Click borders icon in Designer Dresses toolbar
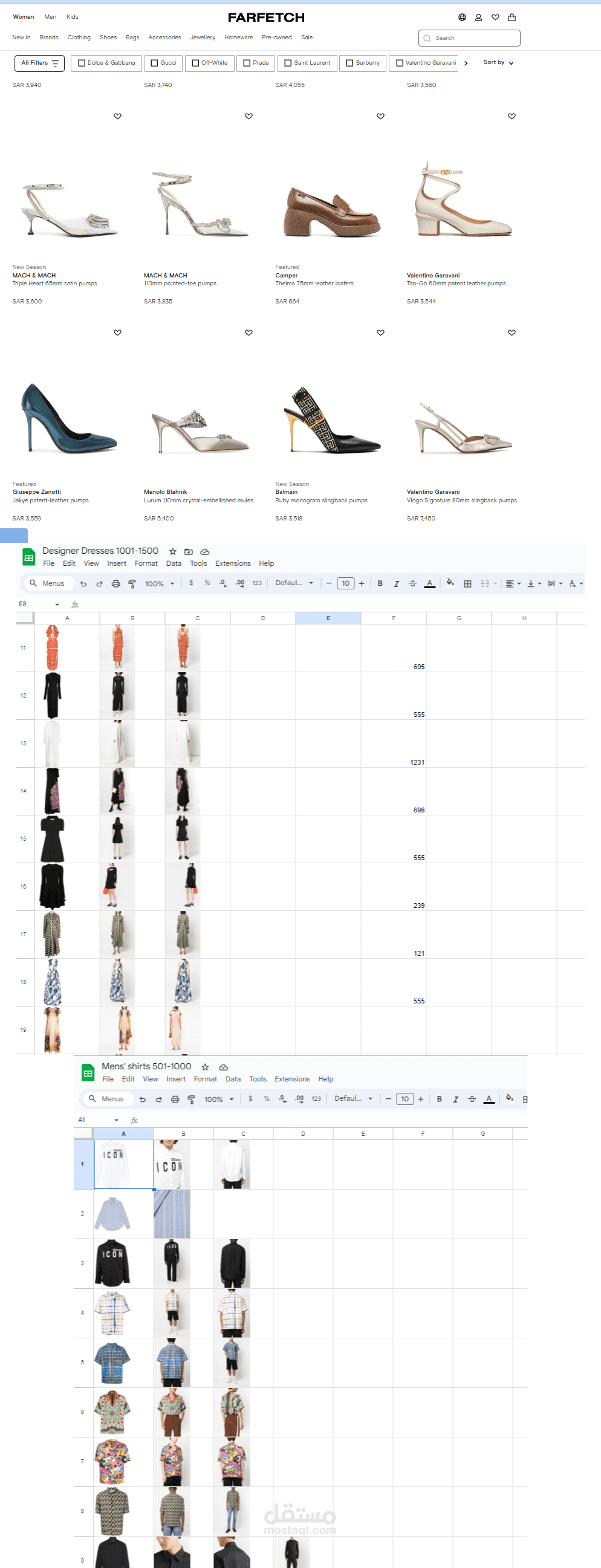Image resolution: width=601 pixels, height=1568 pixels. click(x=467, y=584)
